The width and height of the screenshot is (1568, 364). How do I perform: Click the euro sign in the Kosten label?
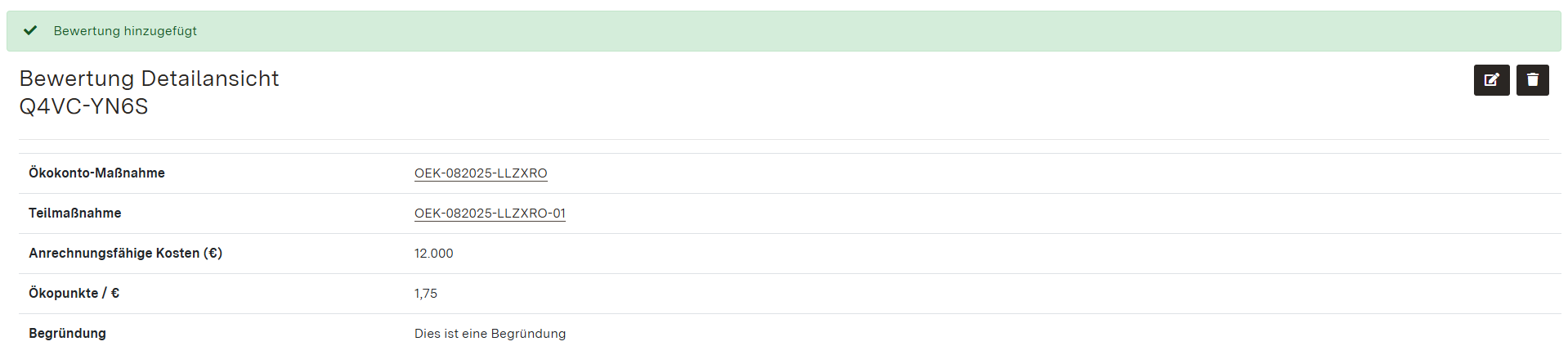click(213, 254)
